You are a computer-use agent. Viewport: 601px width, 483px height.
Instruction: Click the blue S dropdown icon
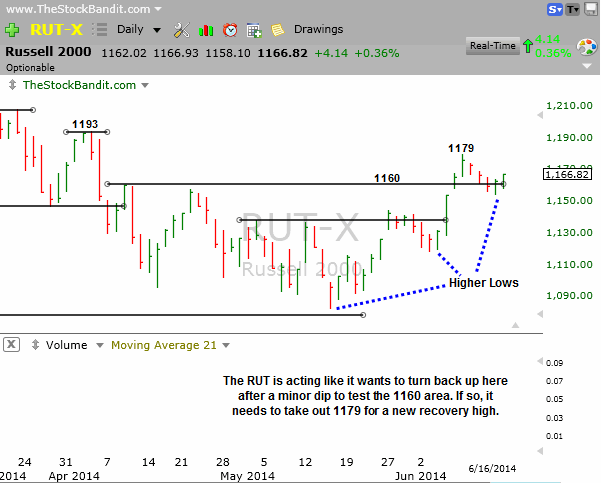coord(554,9)
